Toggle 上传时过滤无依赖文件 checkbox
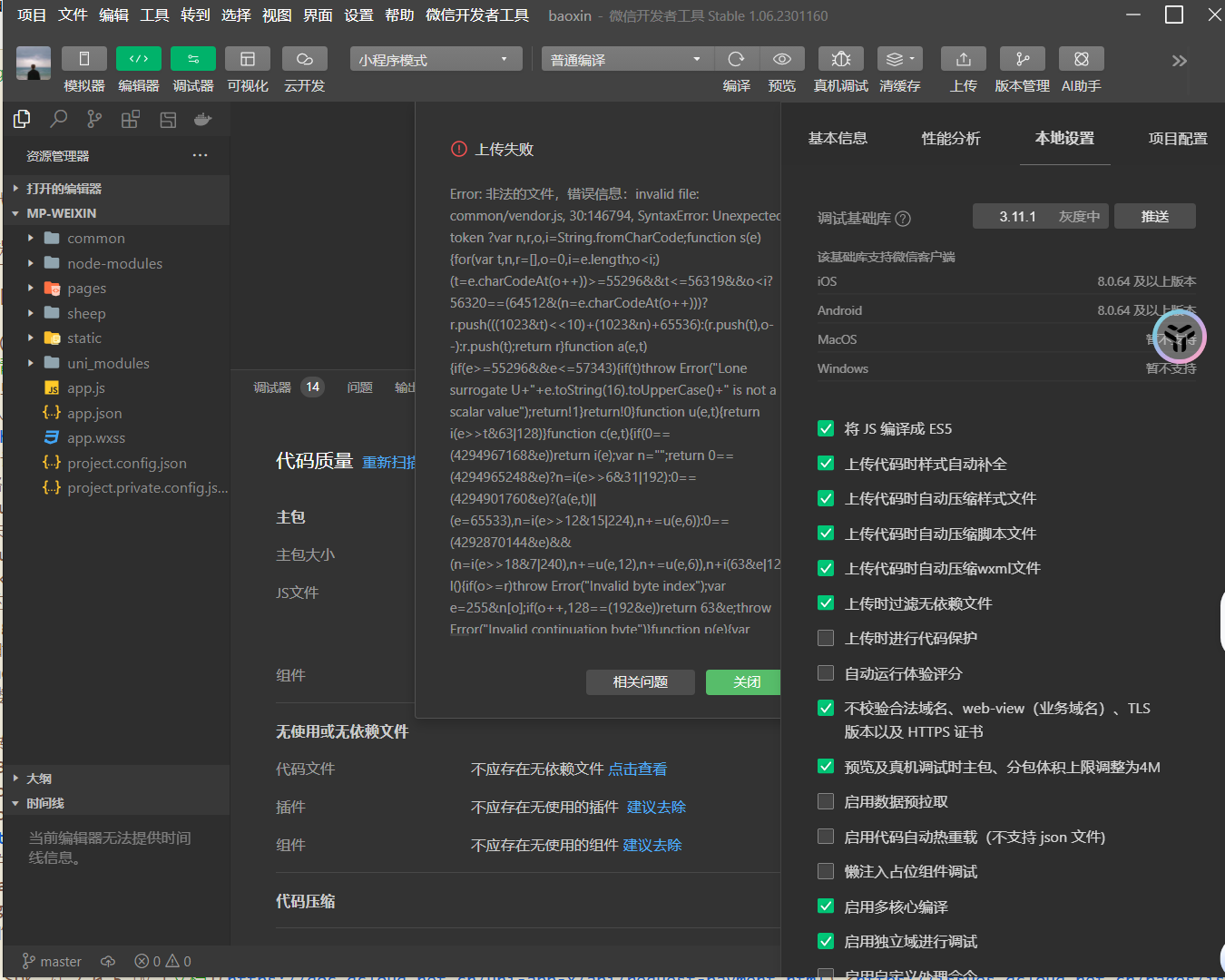1225x980 pixels. (x=826, y=603)
